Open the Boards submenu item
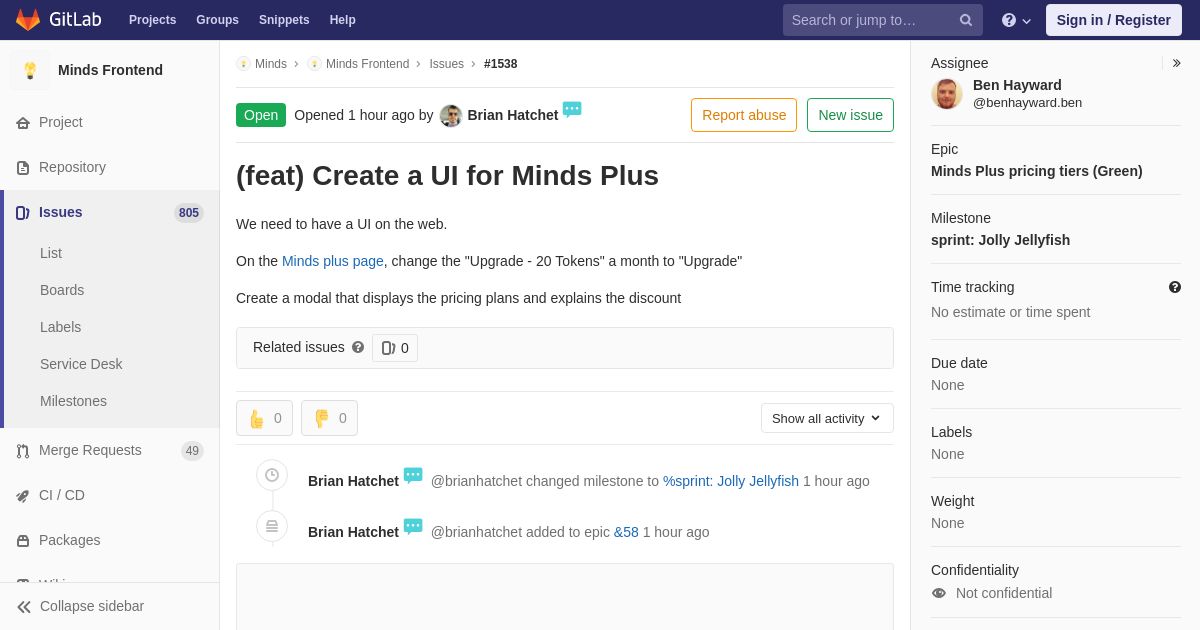Image resolution: width=1200 pixels, height=630 pixels. pyautogui.click(x=62, y=290)
